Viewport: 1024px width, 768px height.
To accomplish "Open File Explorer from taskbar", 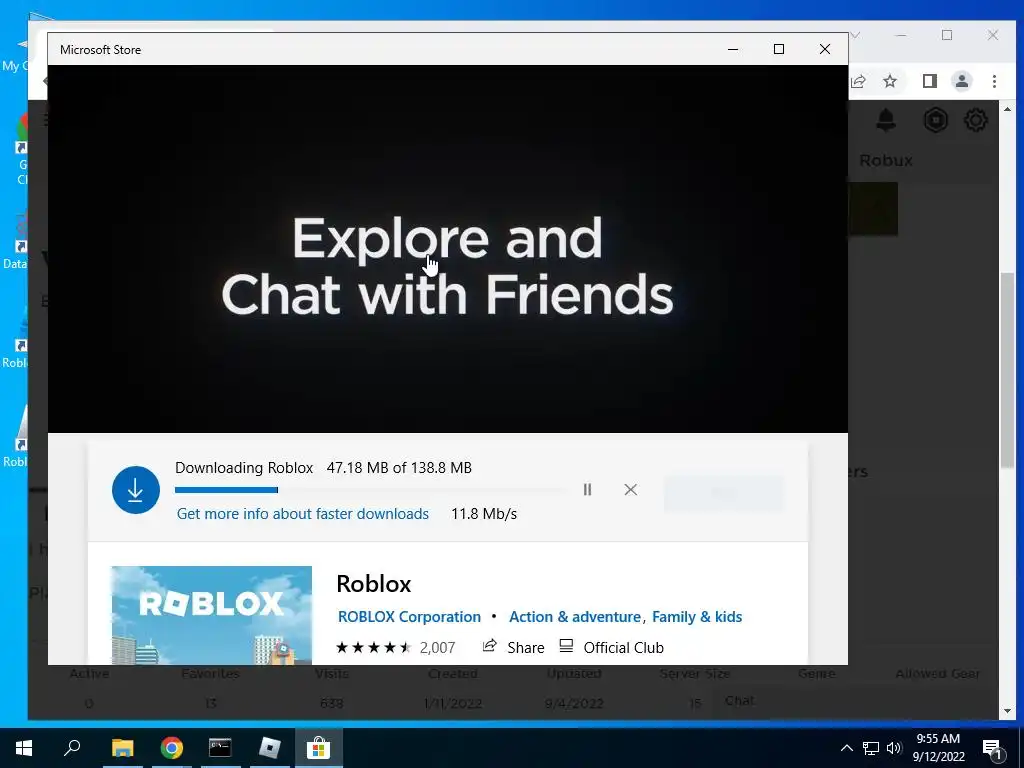I will (122, 748).
